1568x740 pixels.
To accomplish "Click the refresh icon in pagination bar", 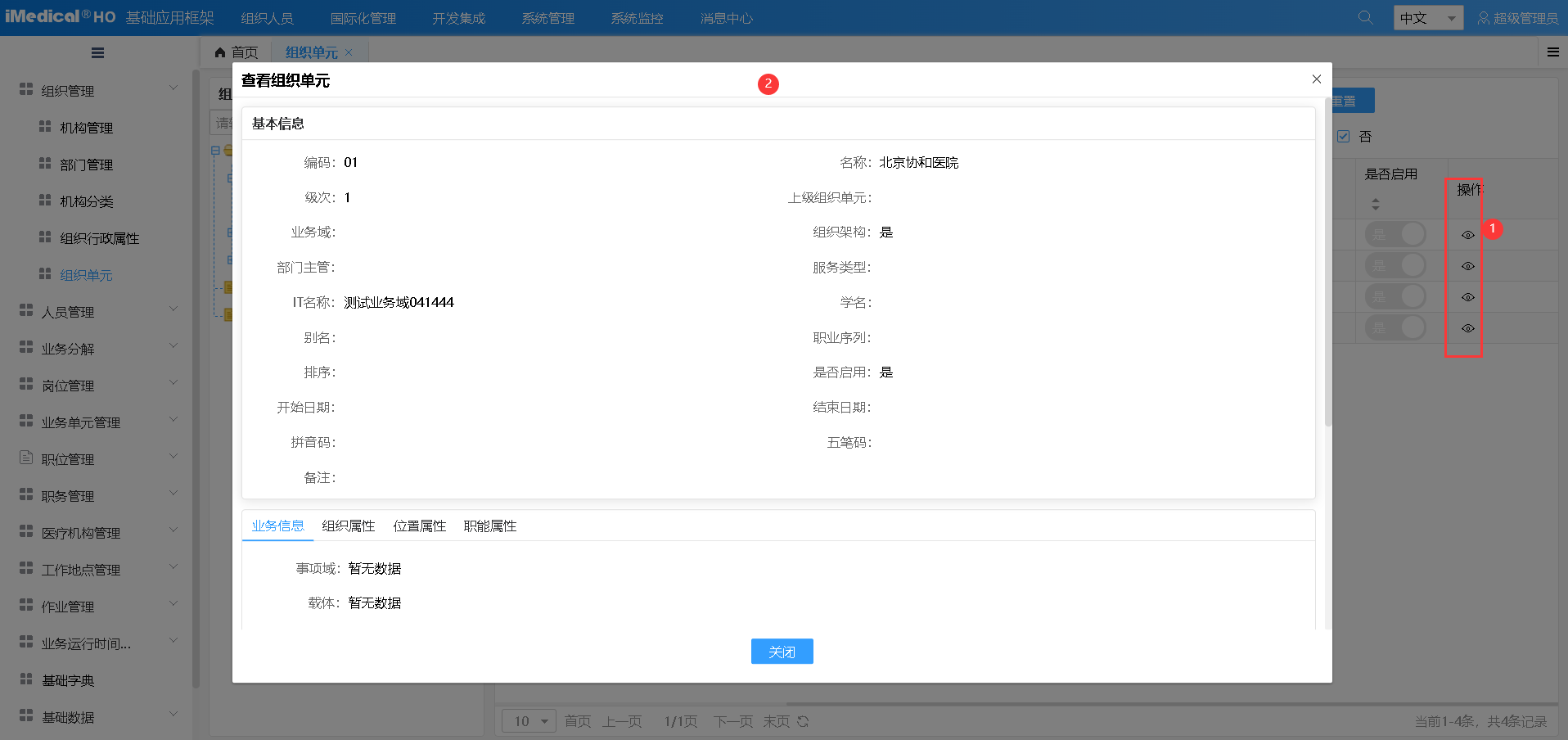I will [803, 721].
